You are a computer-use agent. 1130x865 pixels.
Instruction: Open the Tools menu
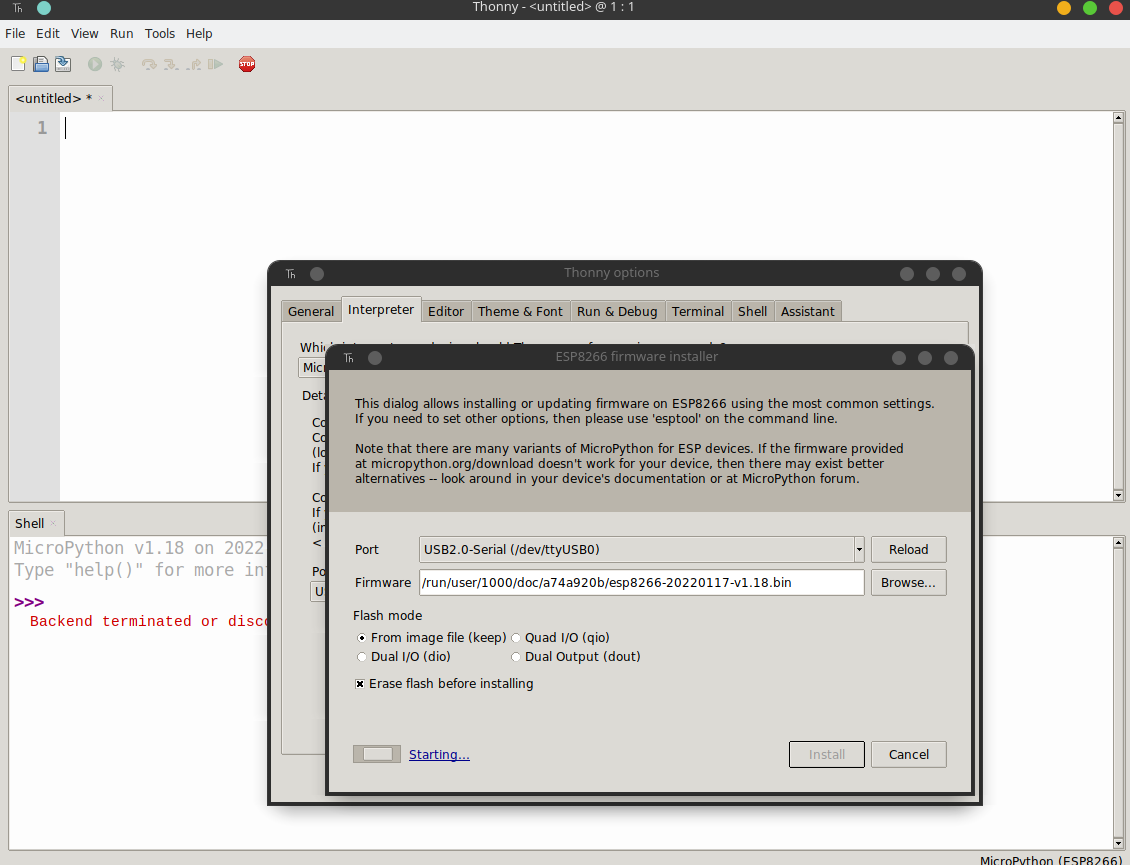[x=160, y=34]
